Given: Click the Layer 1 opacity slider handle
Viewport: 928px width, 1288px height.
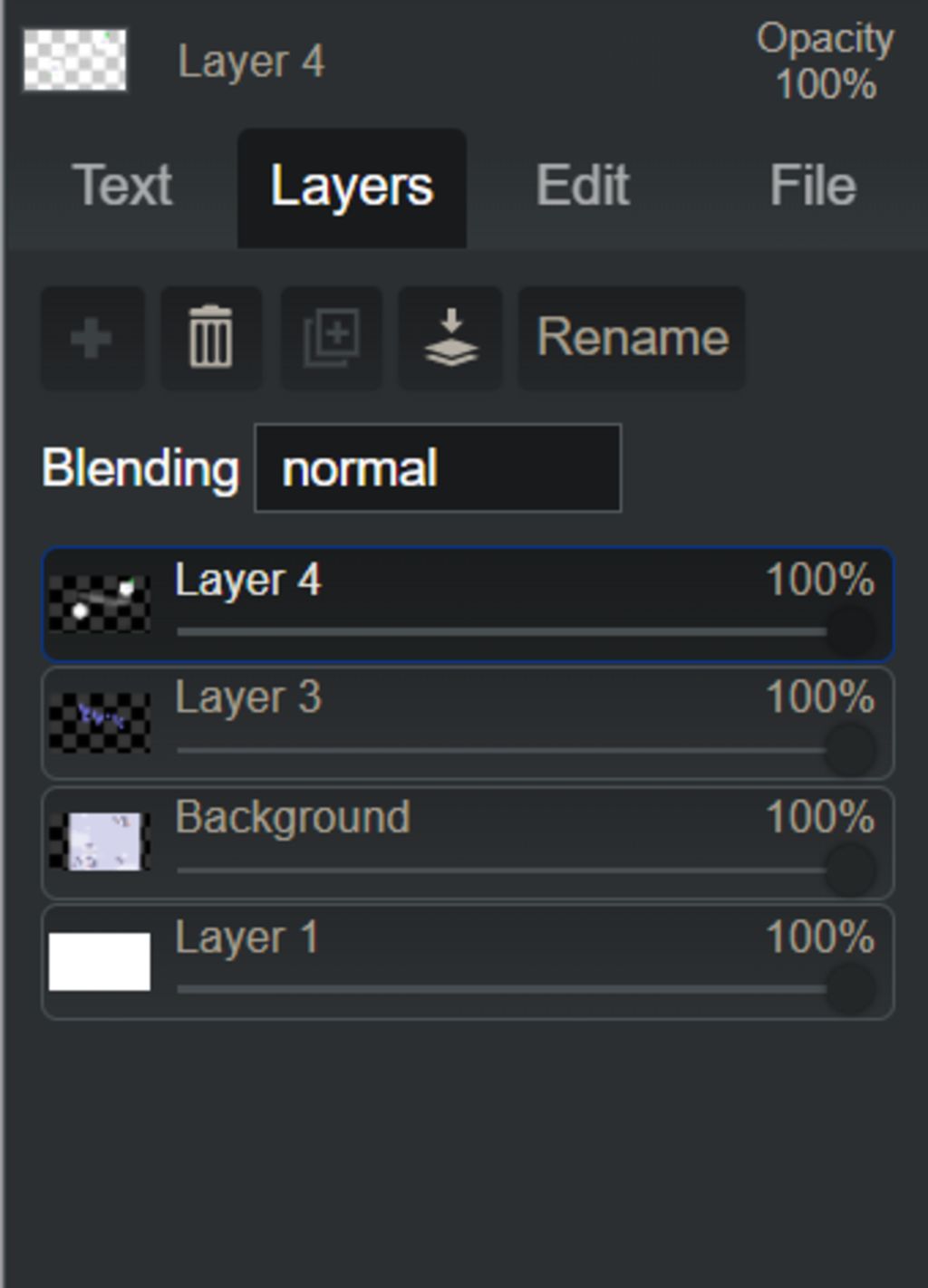Looking at the screenshot, I should 851,988.
